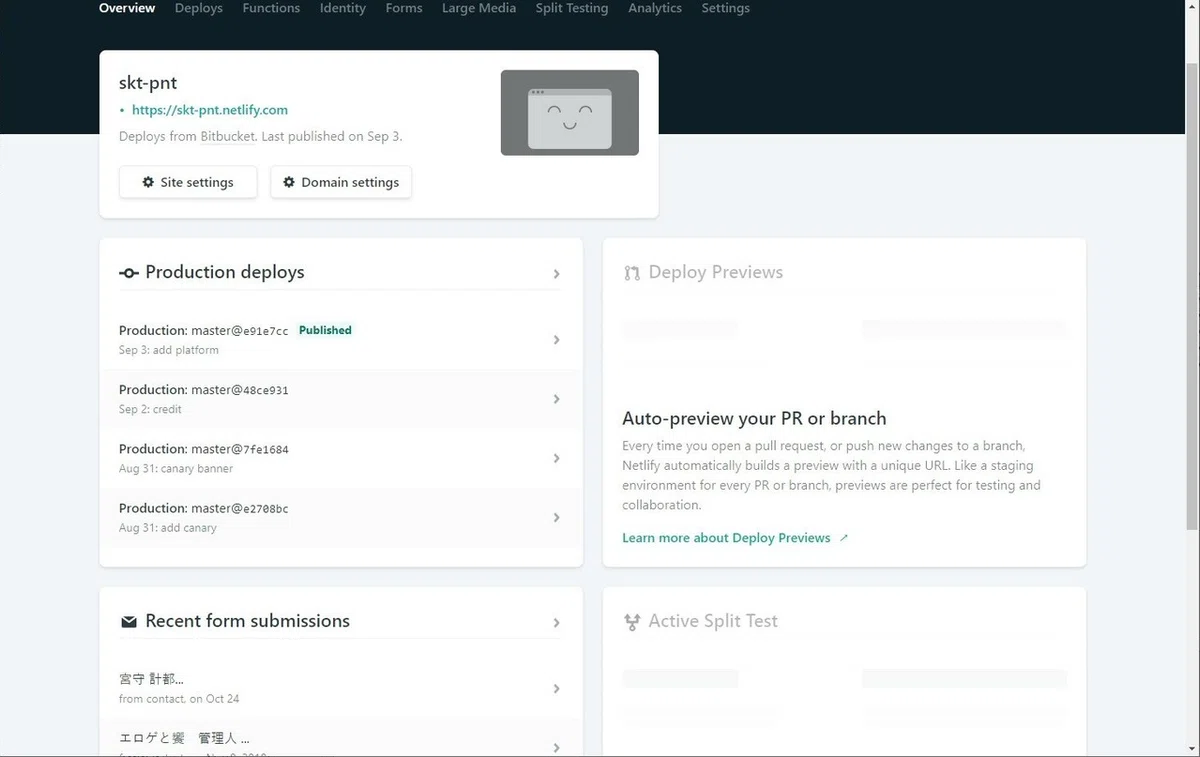Click the Active Split Test branch icon
This screenshot has width=1200, height=757.
point(631,622)
